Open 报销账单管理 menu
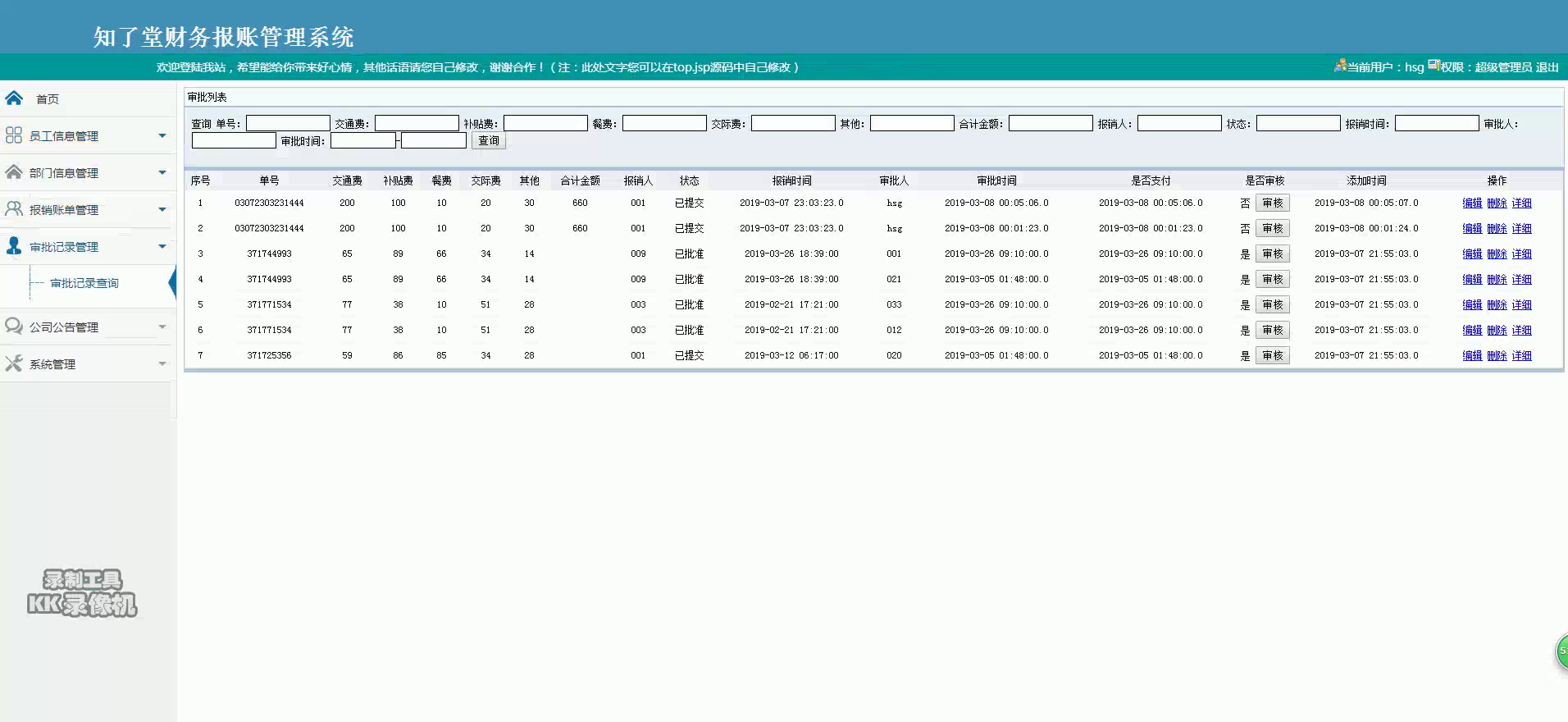 [64, 210]
